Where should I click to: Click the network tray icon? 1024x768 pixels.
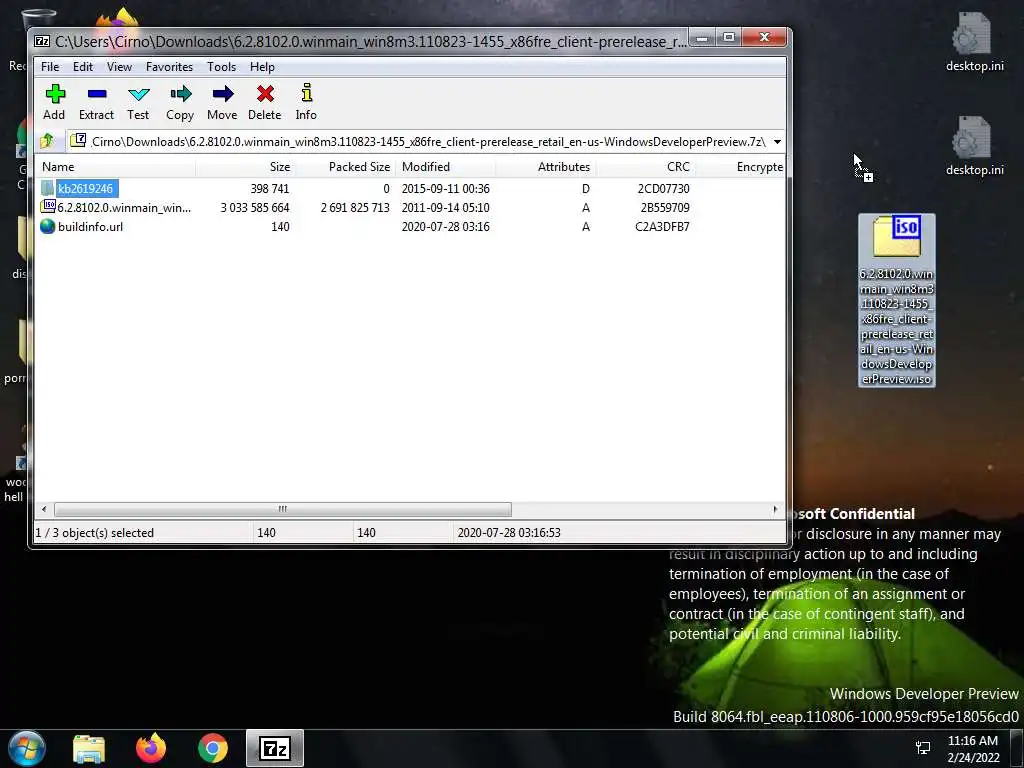[x=923, y=748]
